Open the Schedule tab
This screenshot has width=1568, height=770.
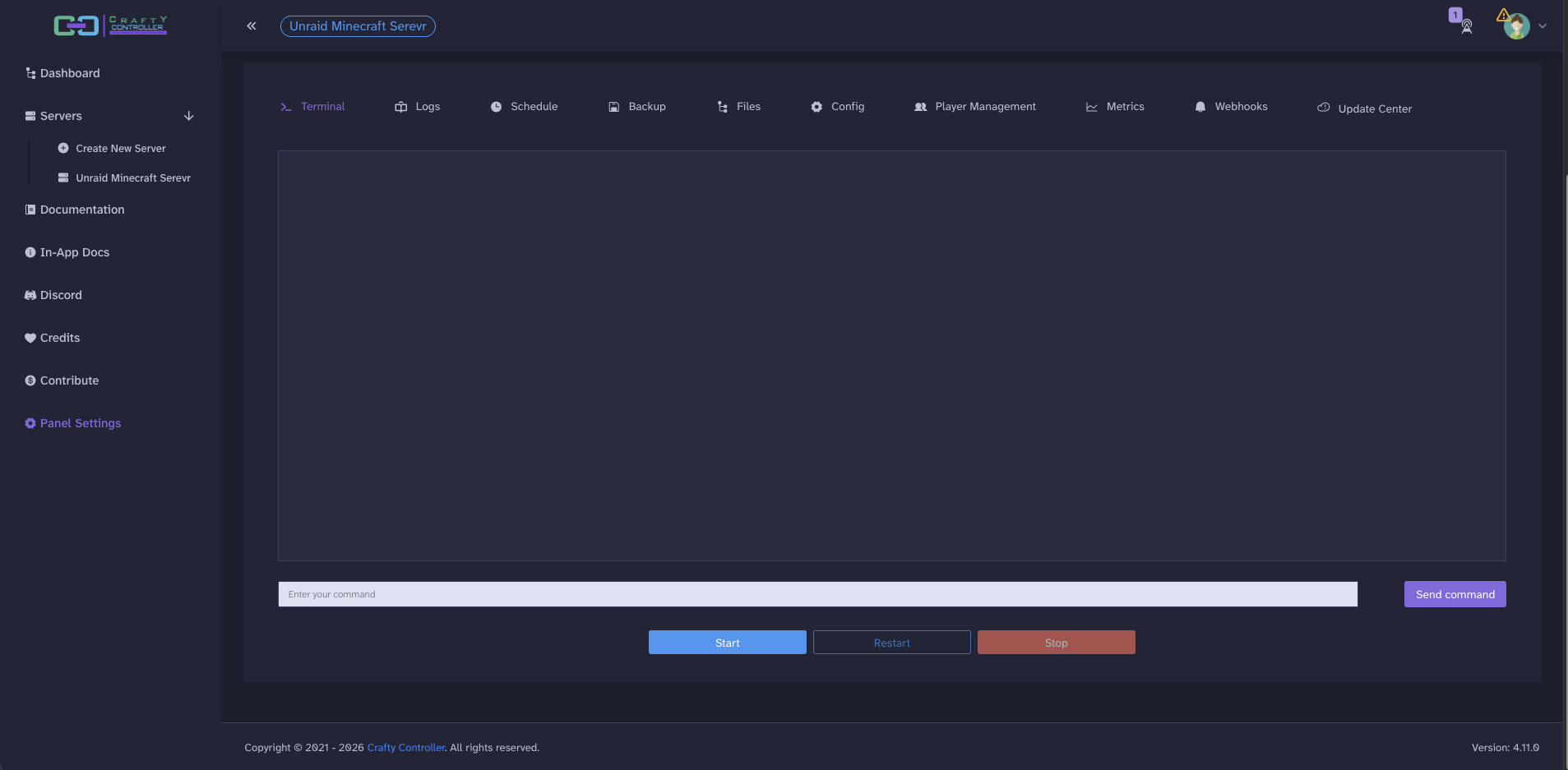point(524,107)
